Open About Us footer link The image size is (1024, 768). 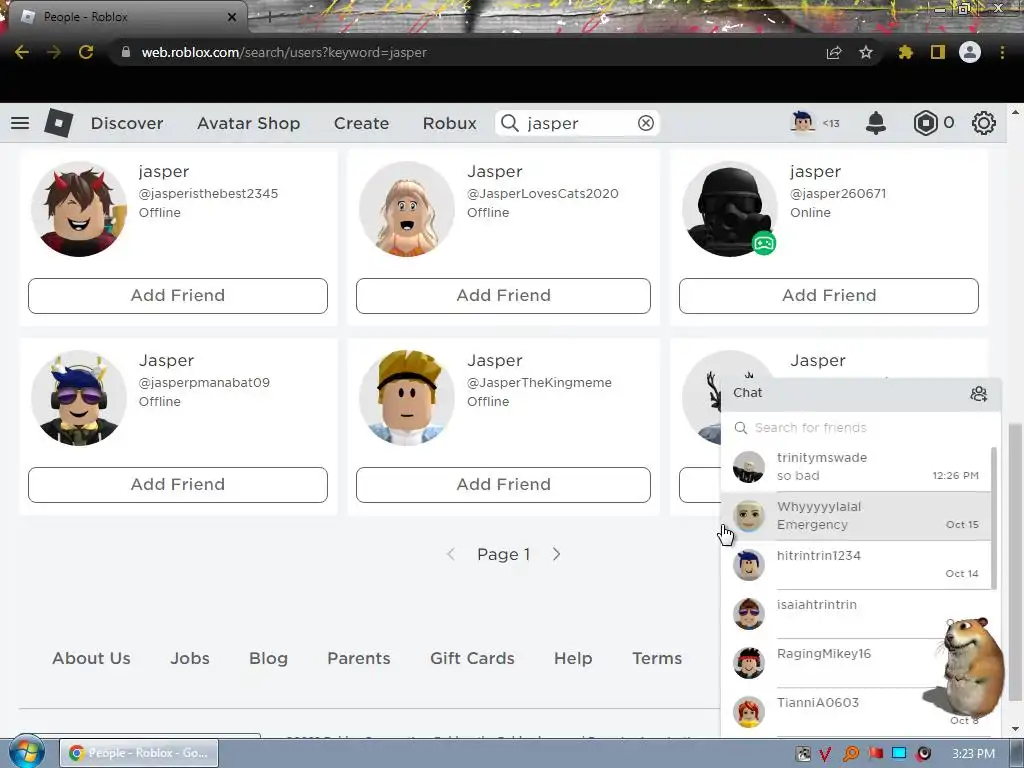coord(91,658)
